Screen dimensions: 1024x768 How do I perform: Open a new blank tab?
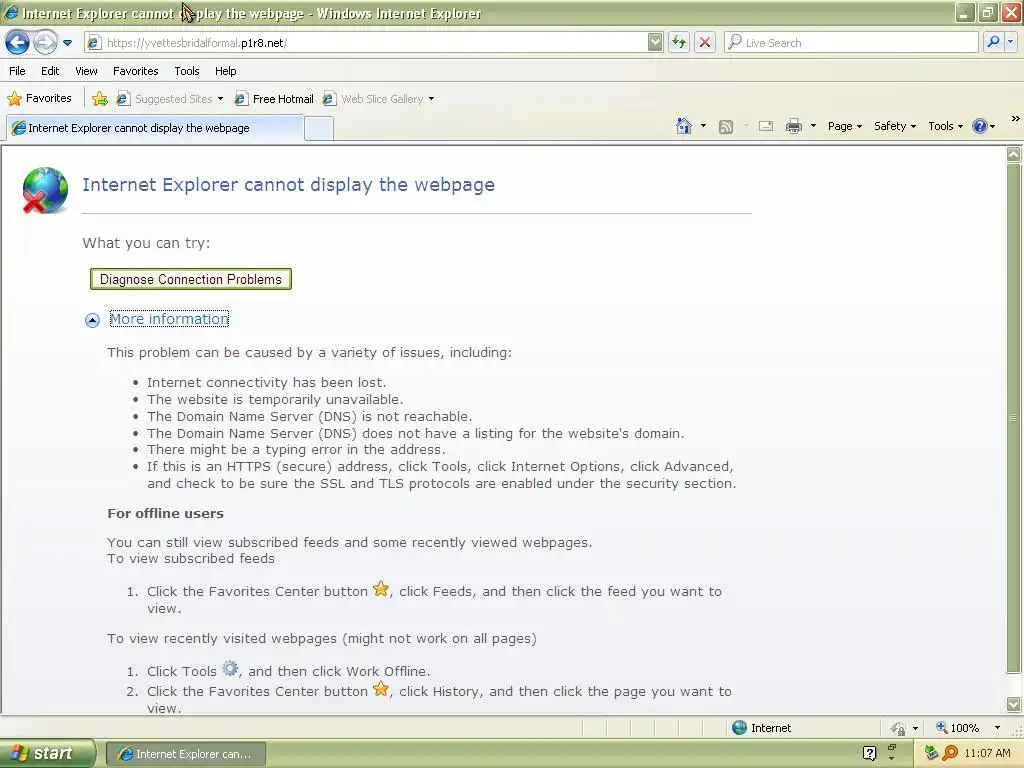(319, 128)
